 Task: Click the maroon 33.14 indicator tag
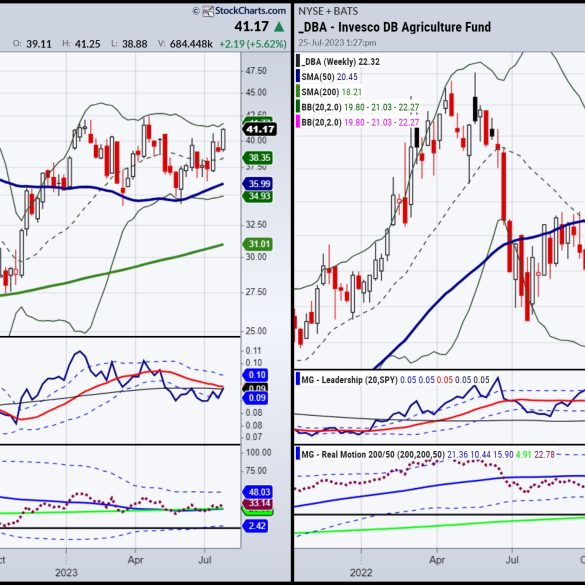click(x=258, y=503)
